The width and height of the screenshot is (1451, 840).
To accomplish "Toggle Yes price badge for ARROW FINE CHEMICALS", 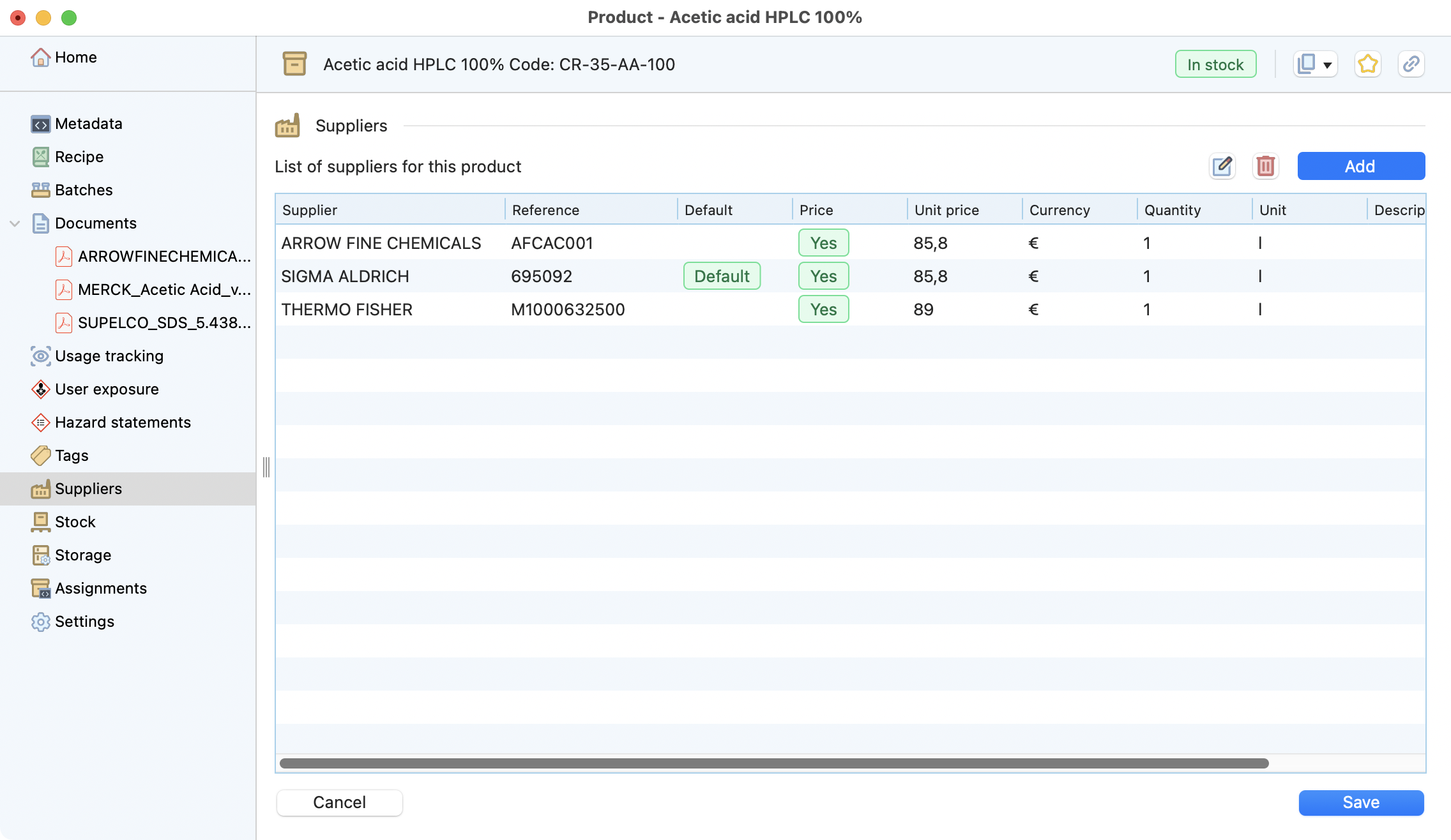I will coord(823,243).
